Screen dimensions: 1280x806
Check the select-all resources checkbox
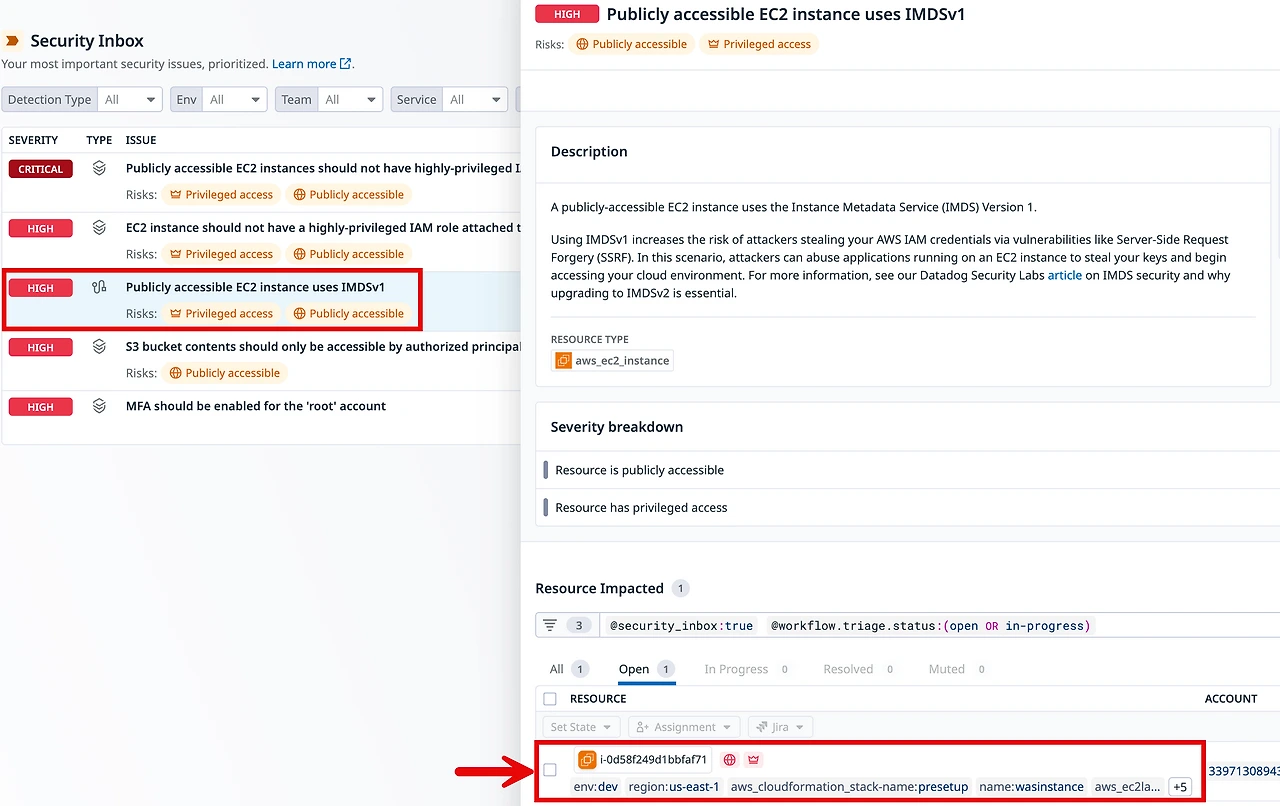click(x=549, y=698)
